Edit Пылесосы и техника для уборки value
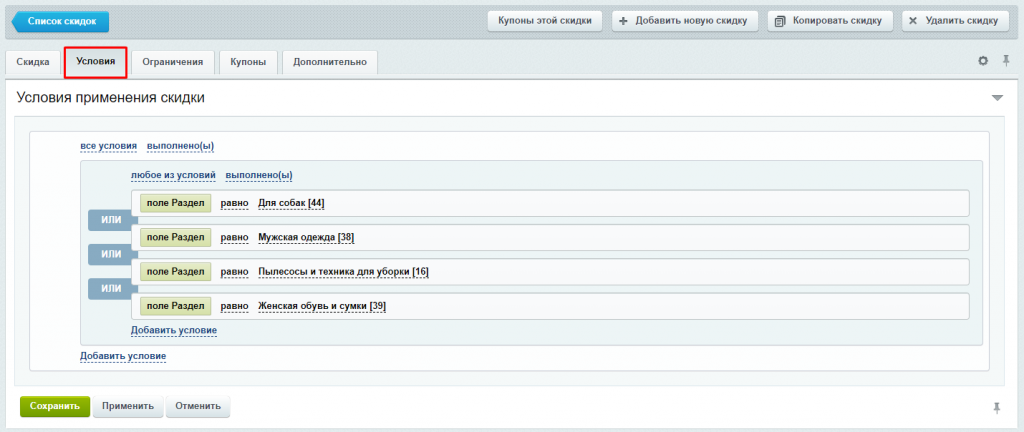The width and height of the screenshot is (1024, 432). [344, 271]
